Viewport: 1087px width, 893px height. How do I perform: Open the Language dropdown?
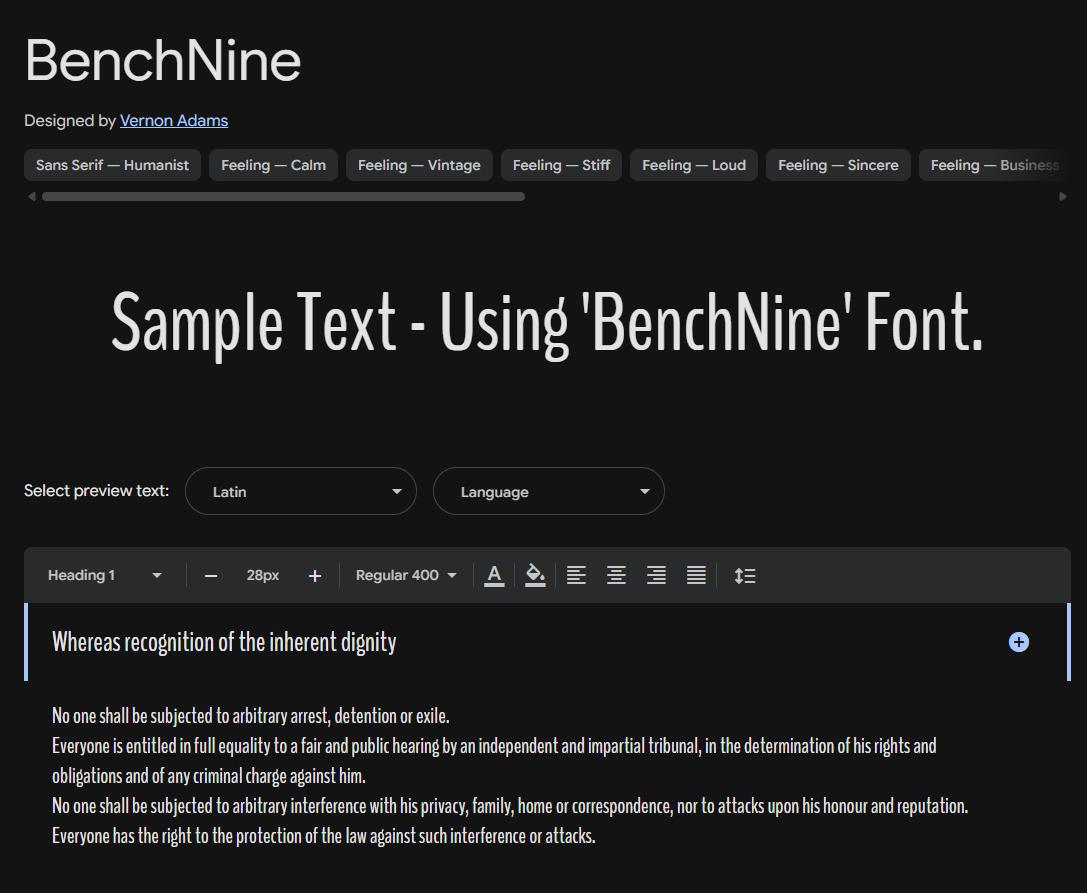coord(549,492)
